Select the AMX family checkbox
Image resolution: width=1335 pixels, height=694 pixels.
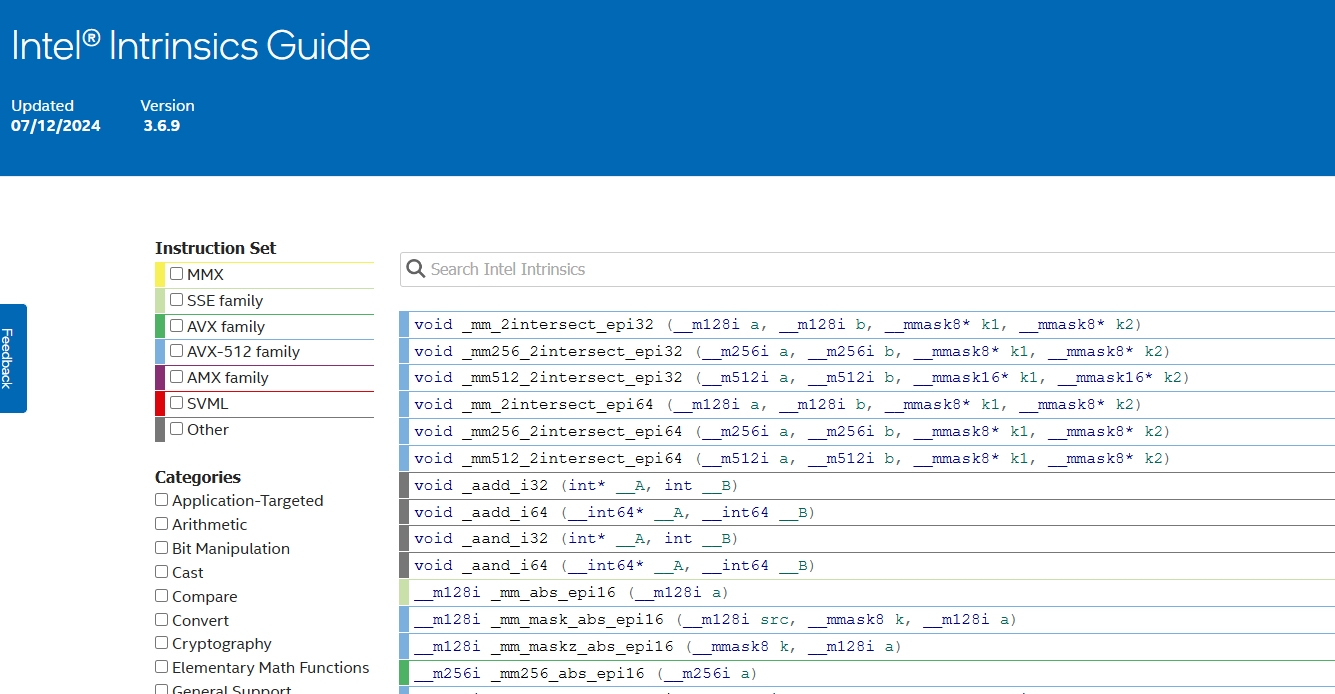pyautogui.click(x=177, y=377)
